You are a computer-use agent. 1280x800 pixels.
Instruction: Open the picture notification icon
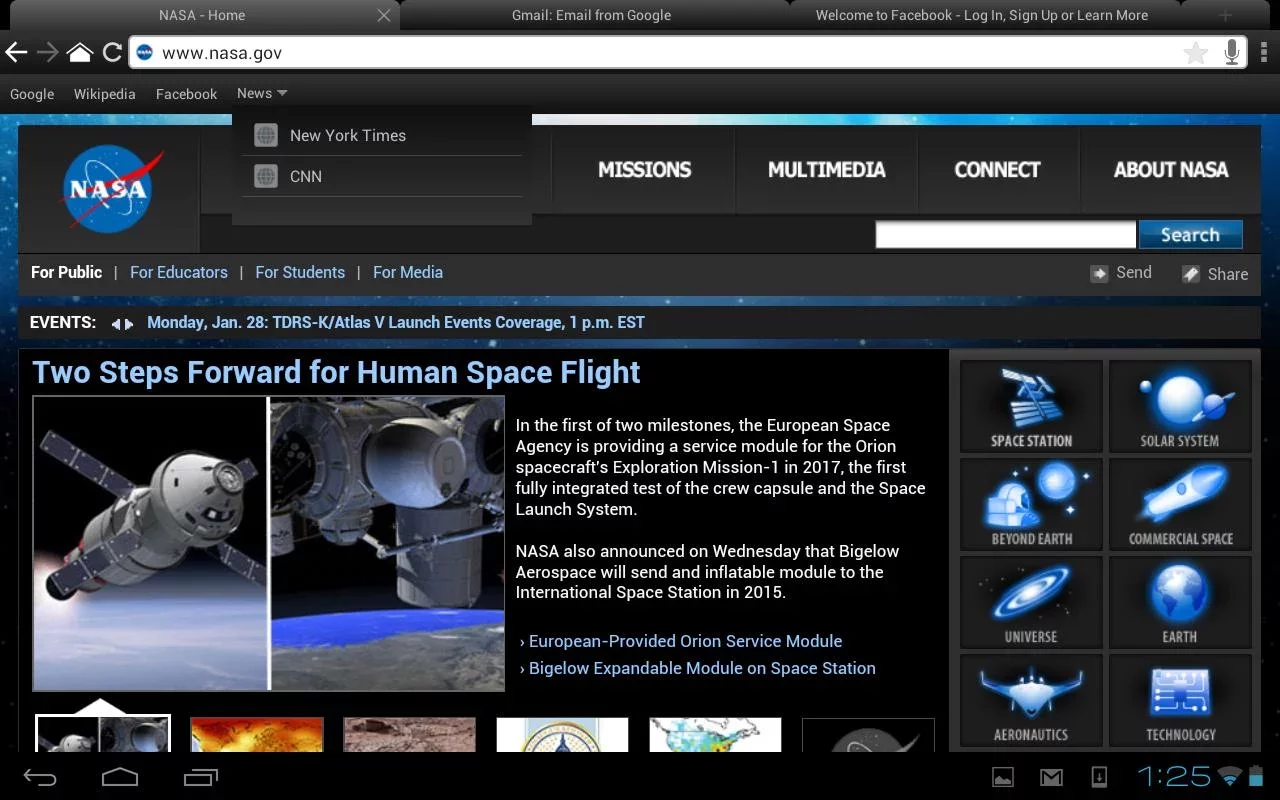[1003, 777]
